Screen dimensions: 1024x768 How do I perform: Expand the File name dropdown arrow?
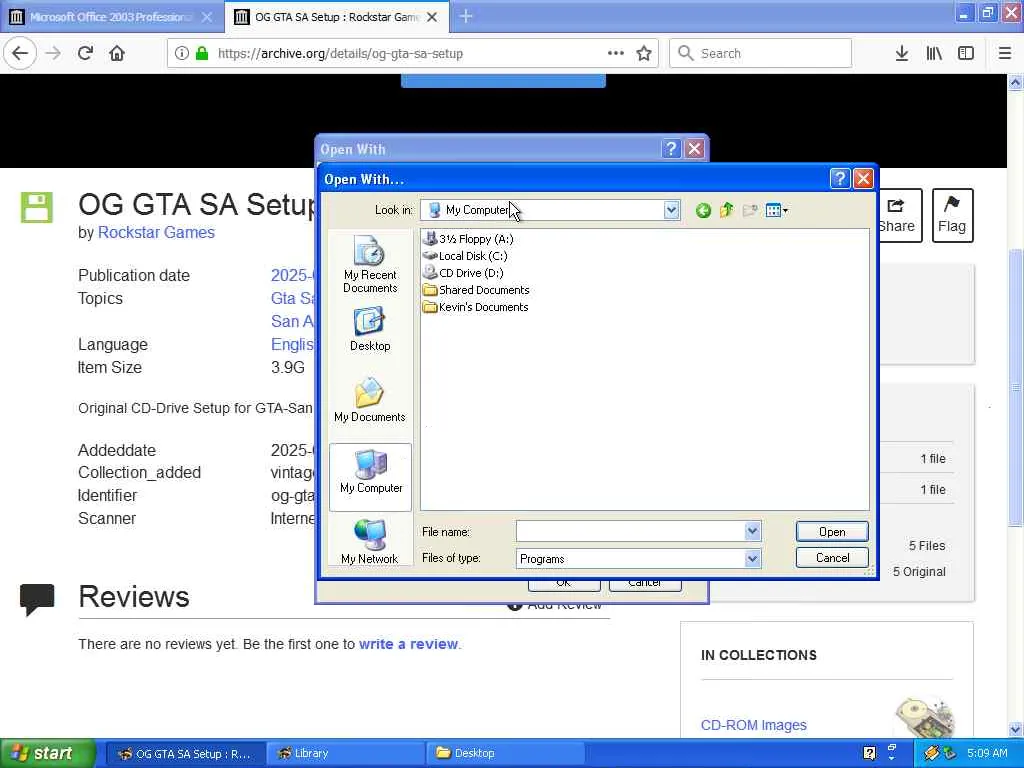tap(752, 531)
